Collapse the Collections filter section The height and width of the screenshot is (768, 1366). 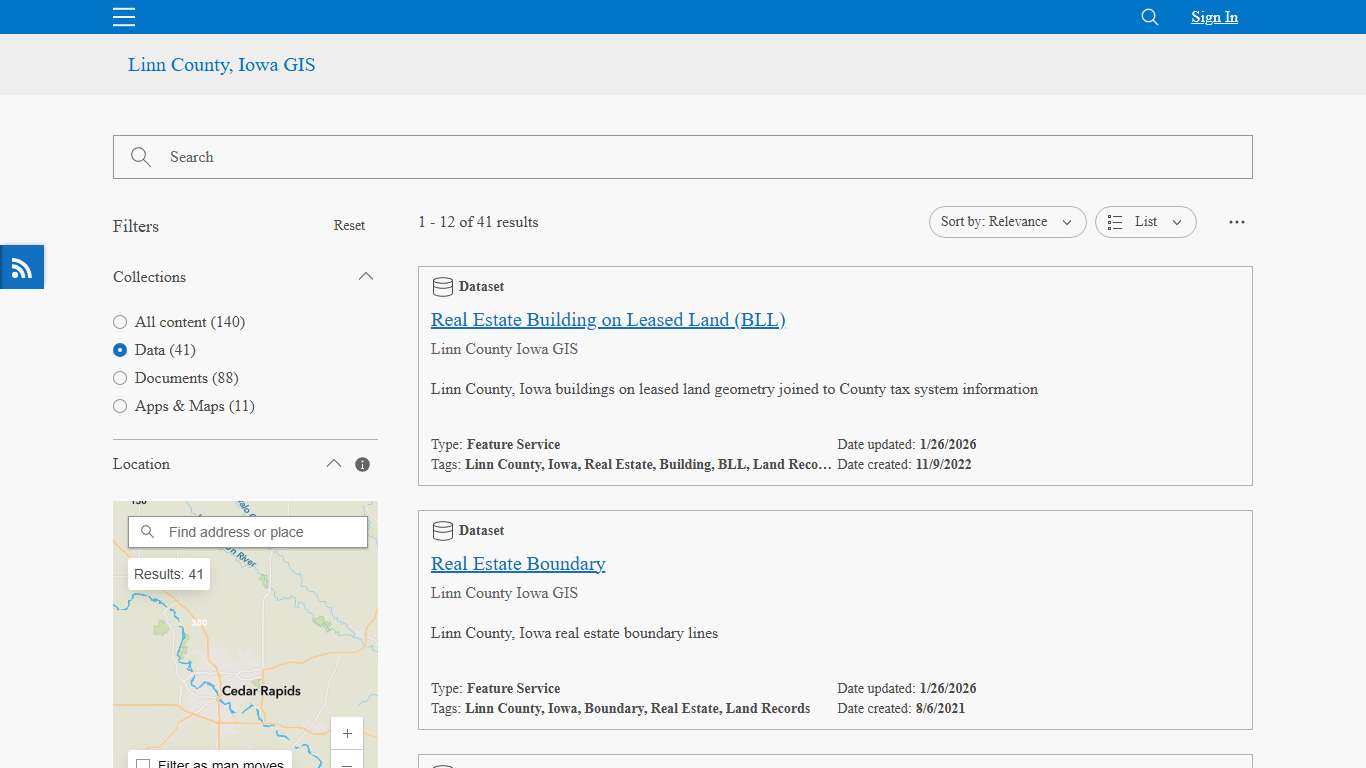(x=366, y=276)
